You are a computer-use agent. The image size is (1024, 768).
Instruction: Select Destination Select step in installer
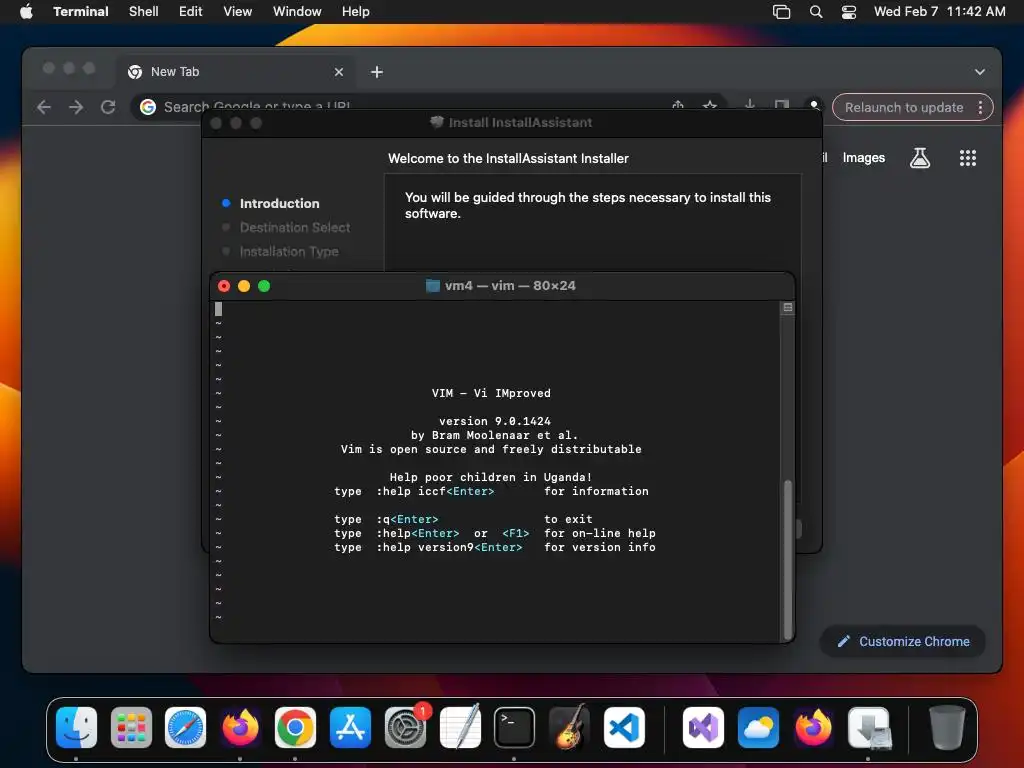coord(295,227)
